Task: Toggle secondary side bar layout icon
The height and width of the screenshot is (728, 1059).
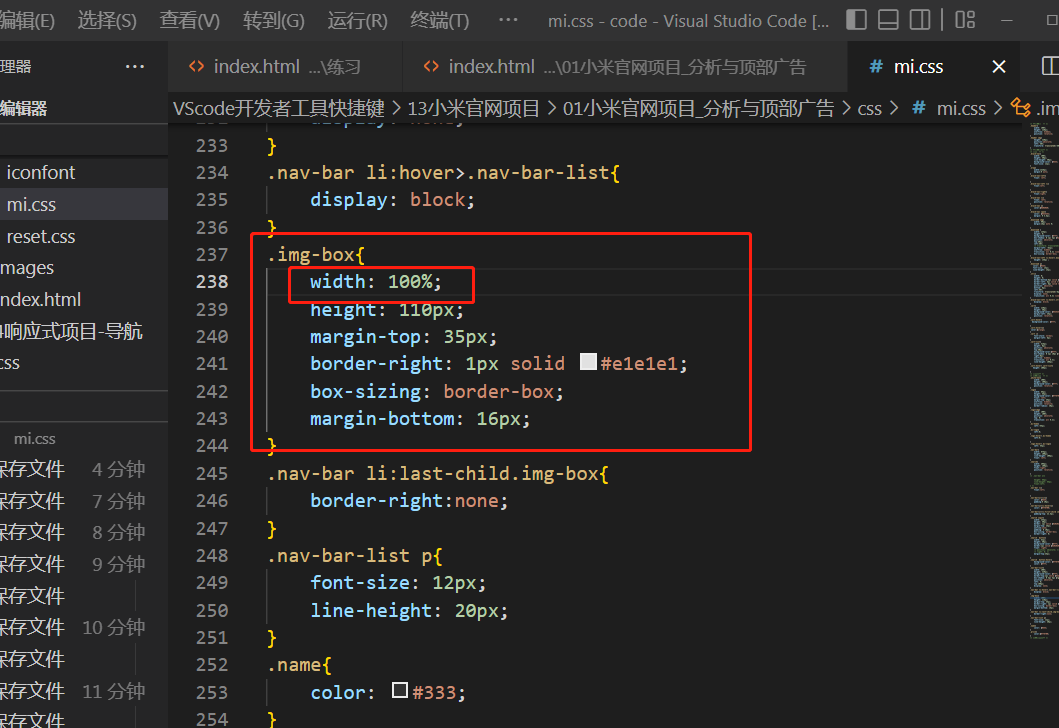Action: pos(920,20)
